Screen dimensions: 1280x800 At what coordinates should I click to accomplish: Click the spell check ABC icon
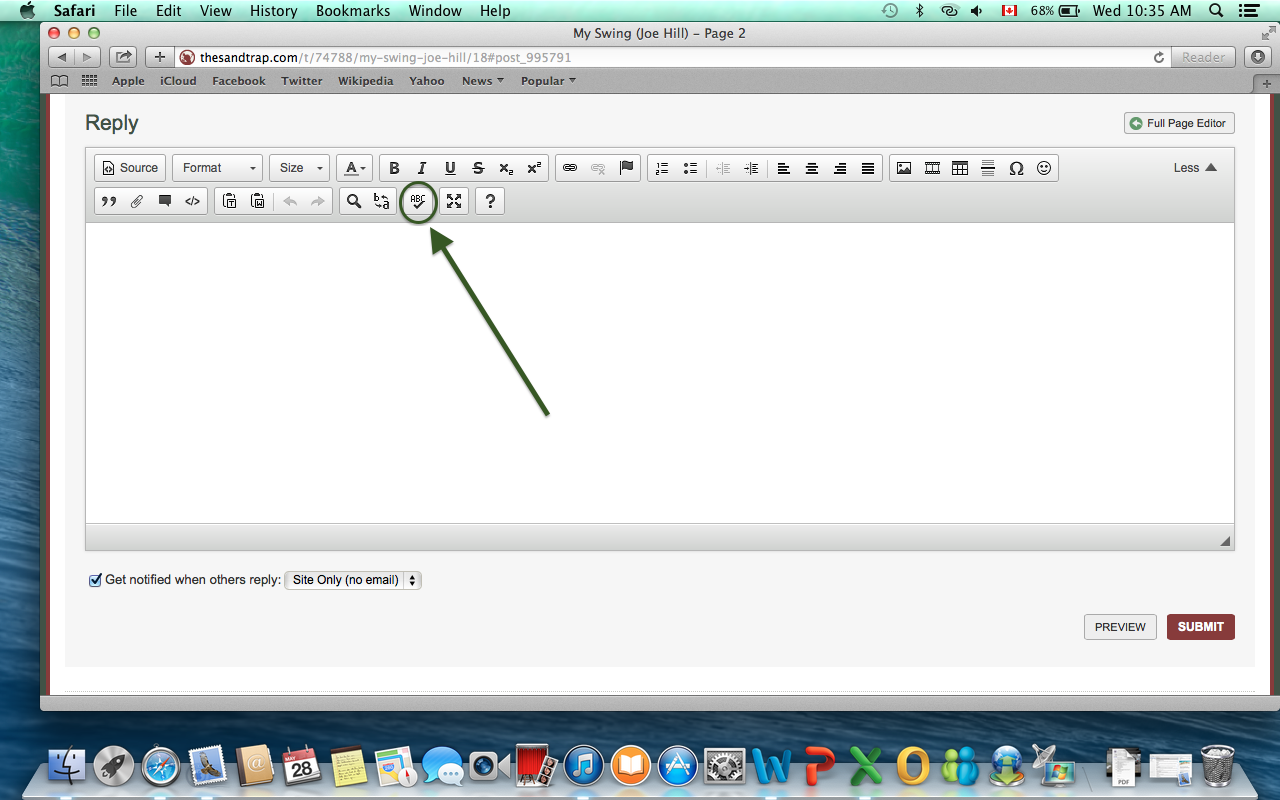pyautogui.click(x=418, y=201)
